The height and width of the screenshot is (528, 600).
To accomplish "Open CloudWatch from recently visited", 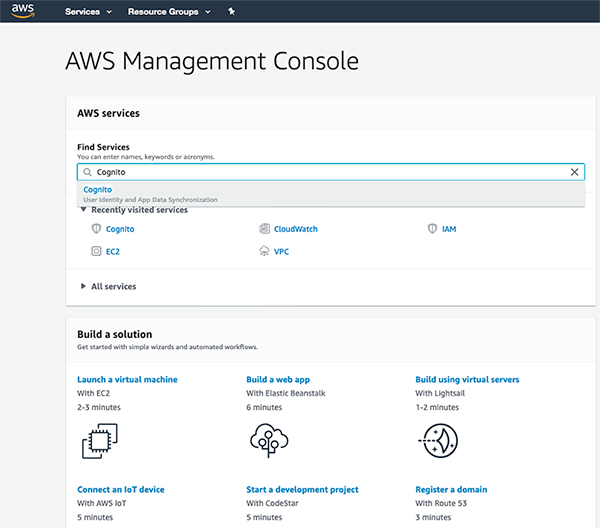I will click(x=295, y=229).
